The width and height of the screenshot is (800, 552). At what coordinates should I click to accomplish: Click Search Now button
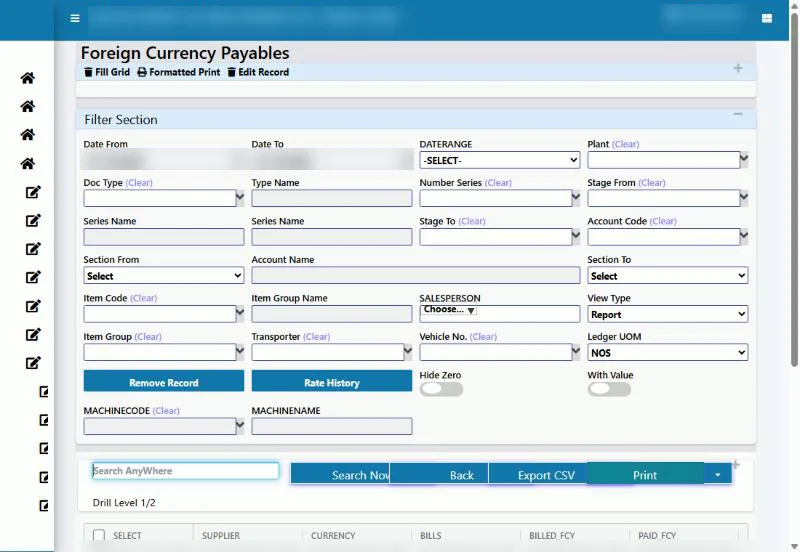coord(340,474)
